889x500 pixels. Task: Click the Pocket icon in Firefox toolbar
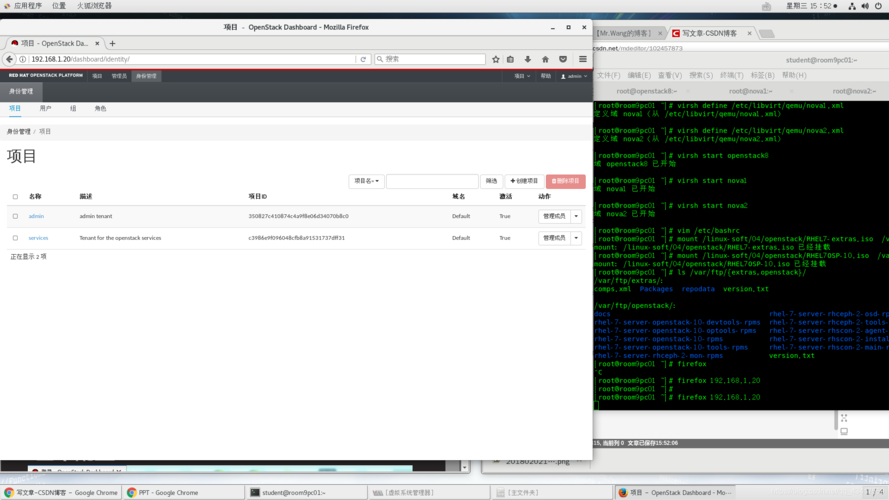point(563,59)
